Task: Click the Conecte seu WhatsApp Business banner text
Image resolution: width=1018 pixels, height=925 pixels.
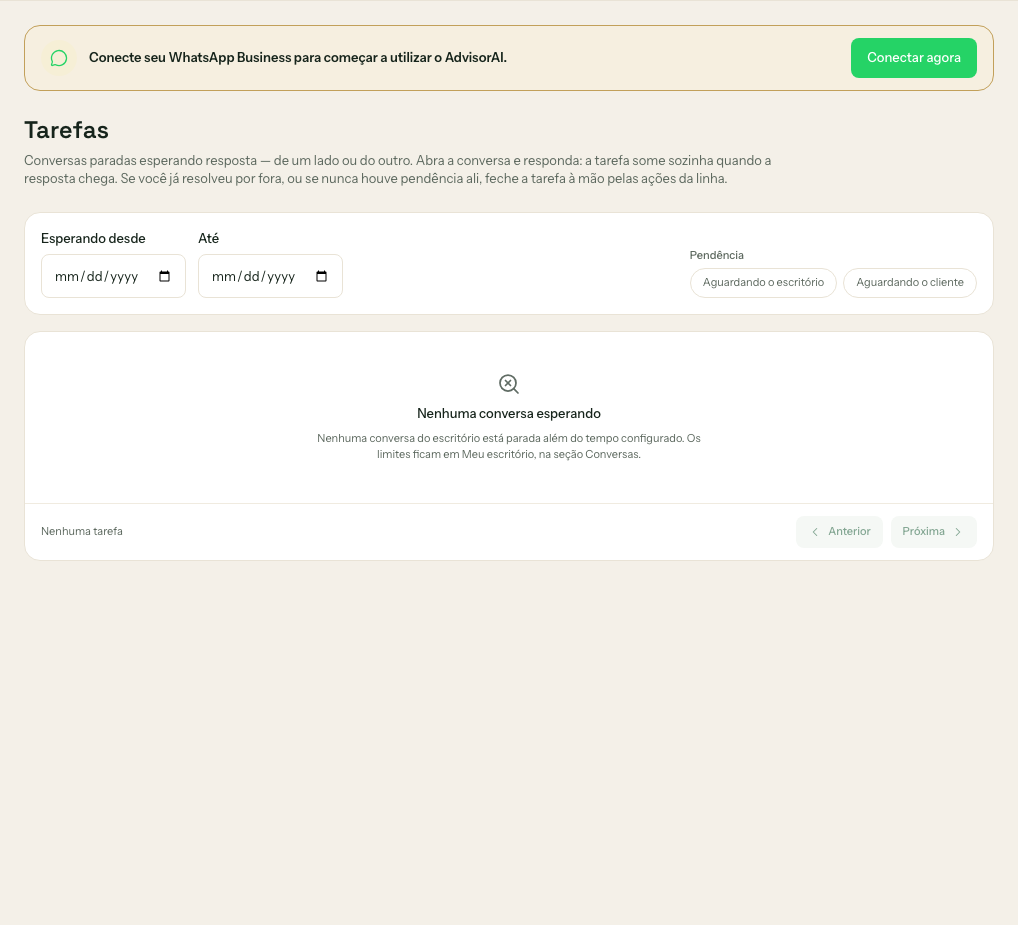Action: tap(298, 58)
